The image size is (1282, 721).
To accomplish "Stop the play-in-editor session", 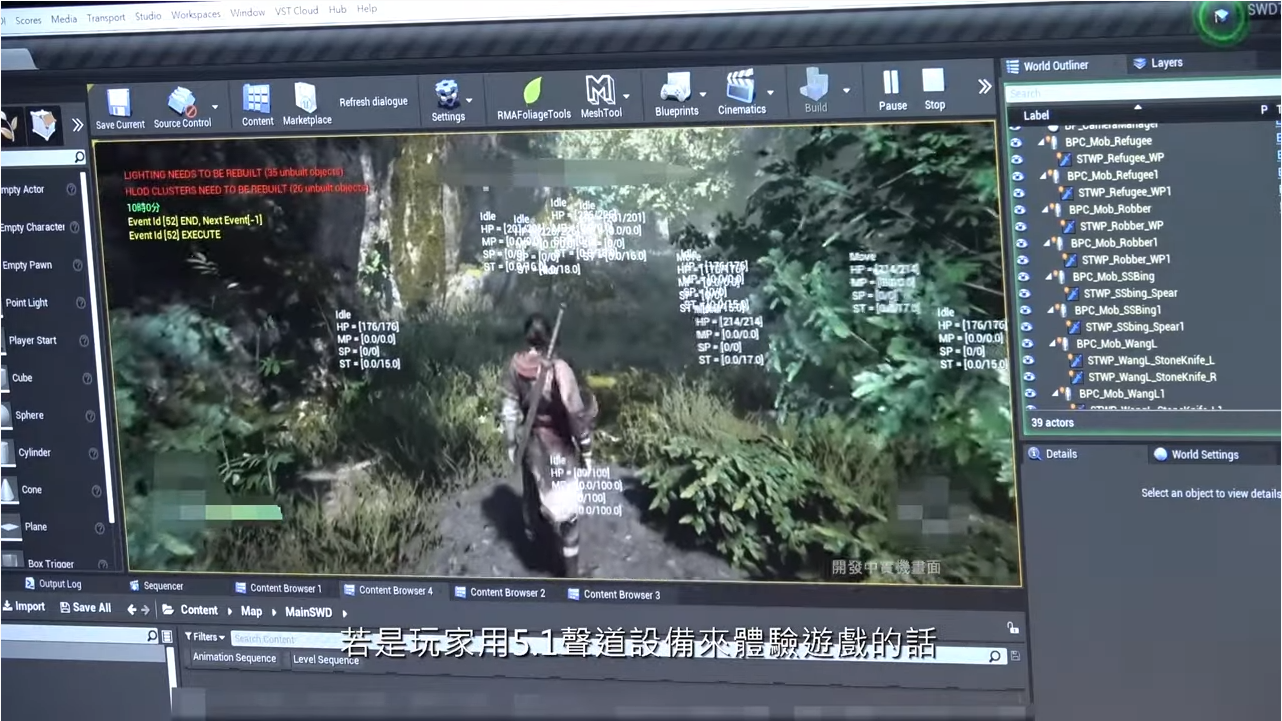I will [933, 81].
